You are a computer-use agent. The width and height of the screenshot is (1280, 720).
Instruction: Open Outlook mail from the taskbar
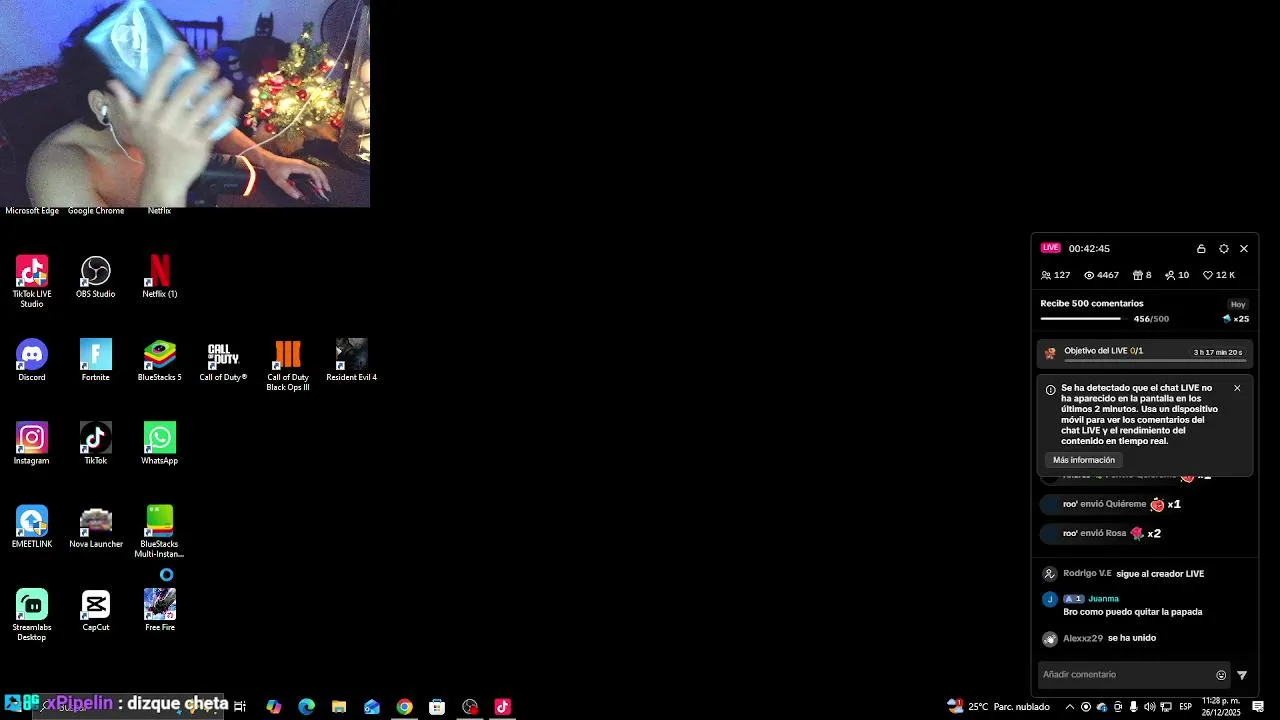[x=372, y=707]
